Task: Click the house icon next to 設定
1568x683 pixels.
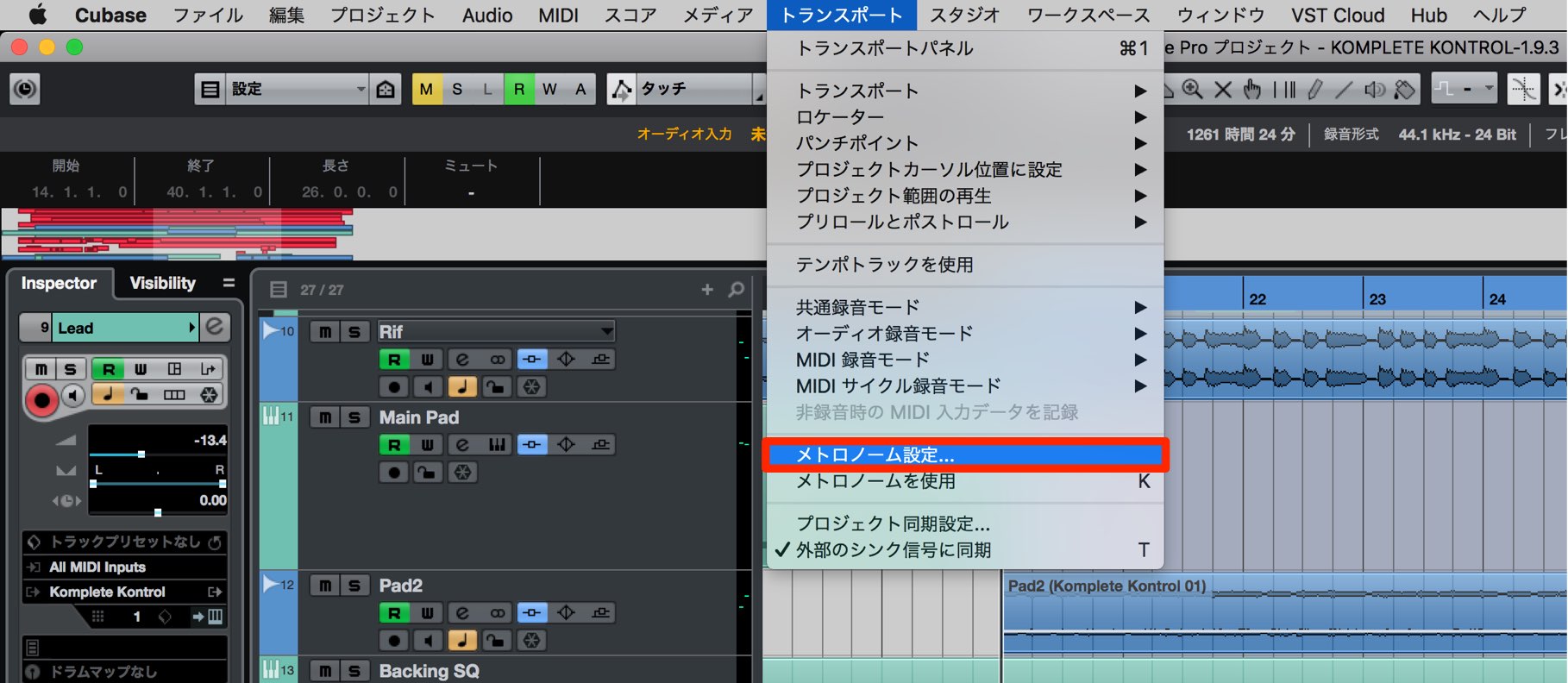Action: (x=386, y=89)
